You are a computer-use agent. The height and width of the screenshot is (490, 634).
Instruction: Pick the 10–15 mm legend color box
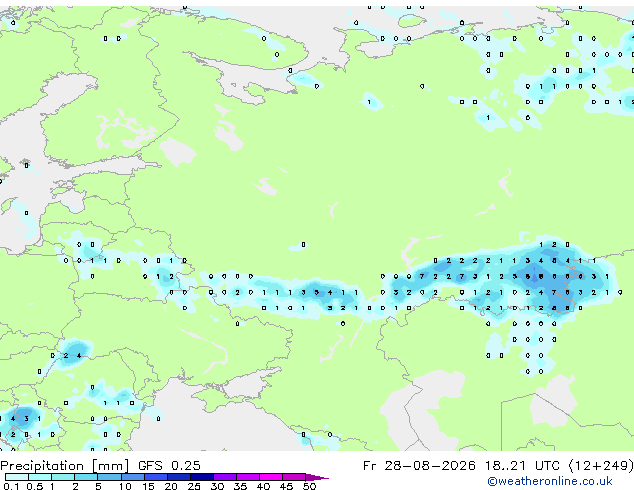(133, 477)
